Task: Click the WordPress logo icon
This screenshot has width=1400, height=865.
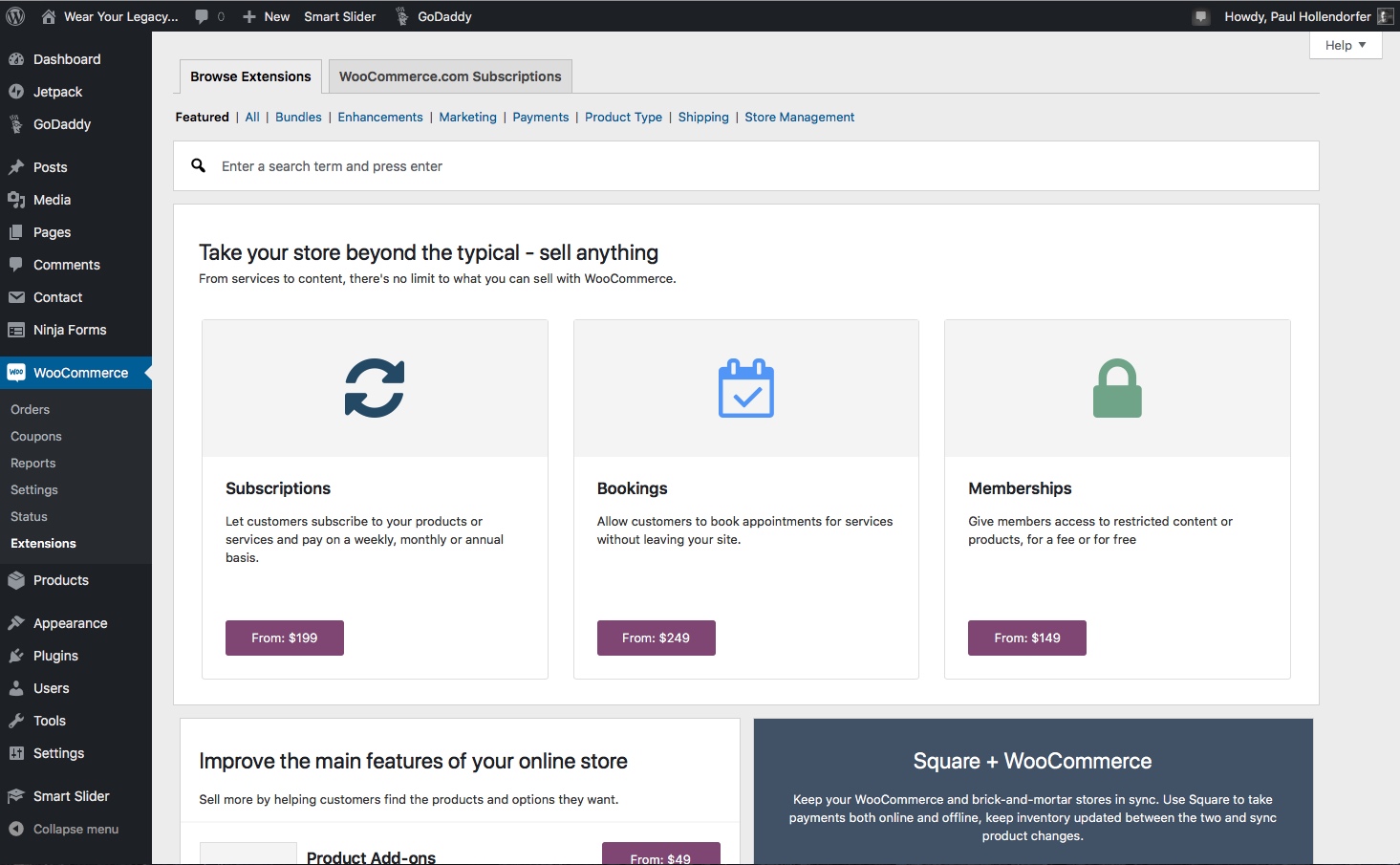Action: (15, 16)
